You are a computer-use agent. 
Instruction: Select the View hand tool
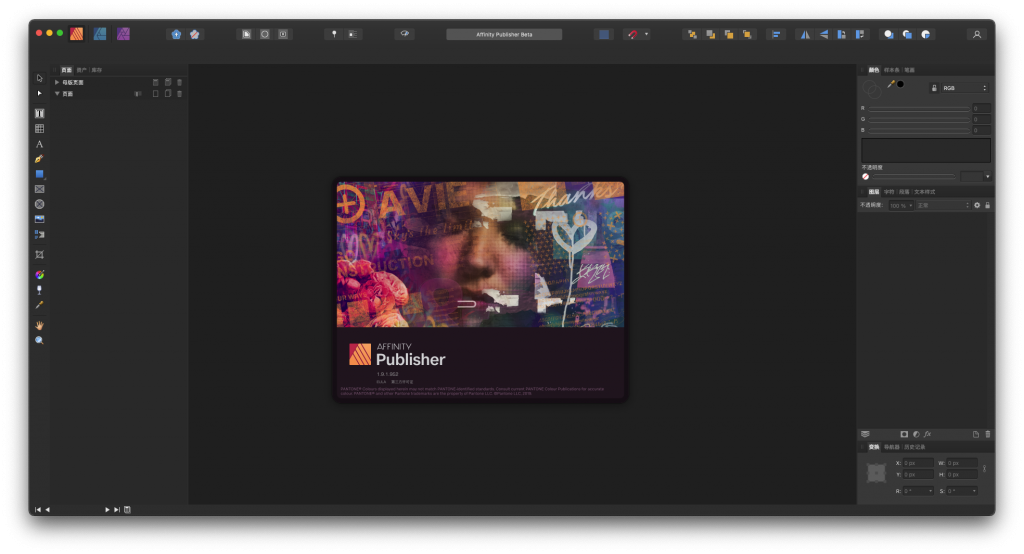(x=39, y=325)
